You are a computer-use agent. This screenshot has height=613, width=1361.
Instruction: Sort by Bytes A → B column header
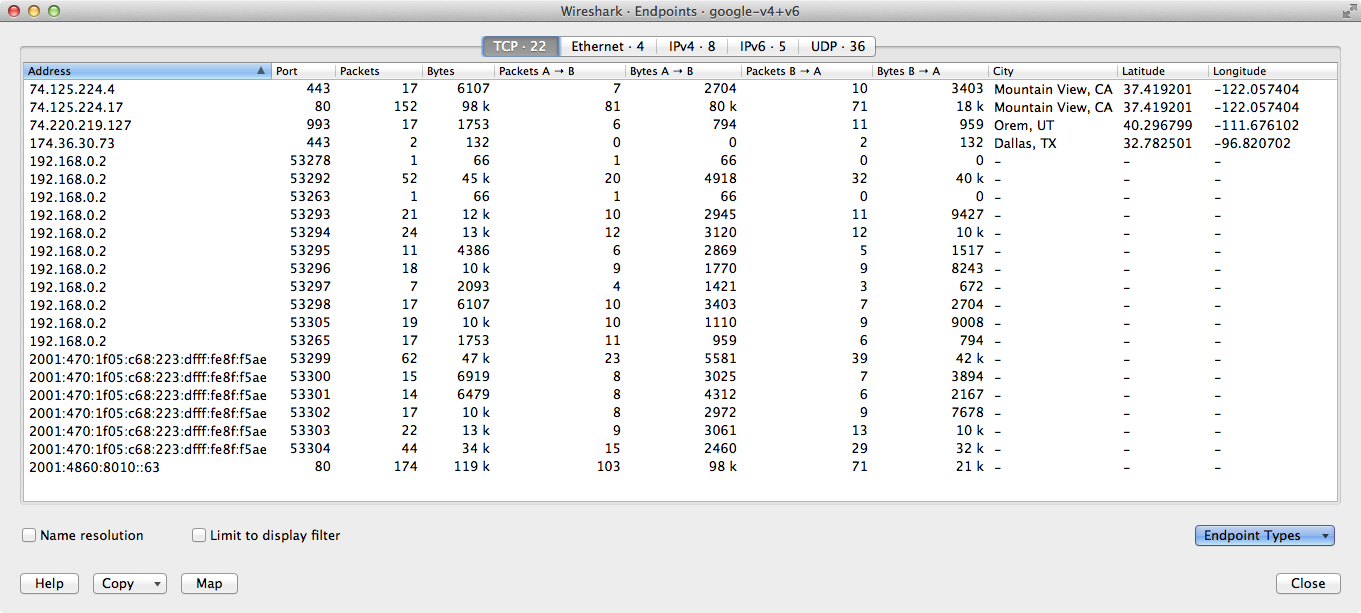684,71
